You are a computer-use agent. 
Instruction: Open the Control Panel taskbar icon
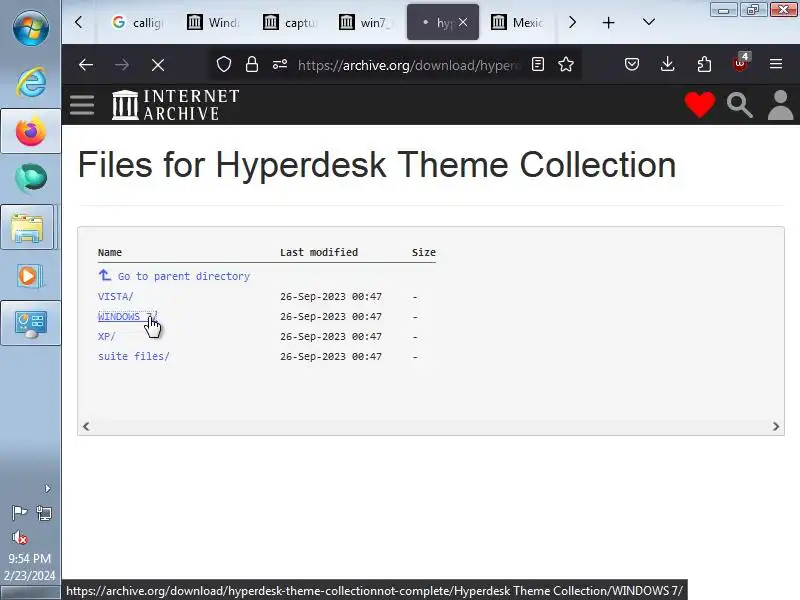click(31, 323)
